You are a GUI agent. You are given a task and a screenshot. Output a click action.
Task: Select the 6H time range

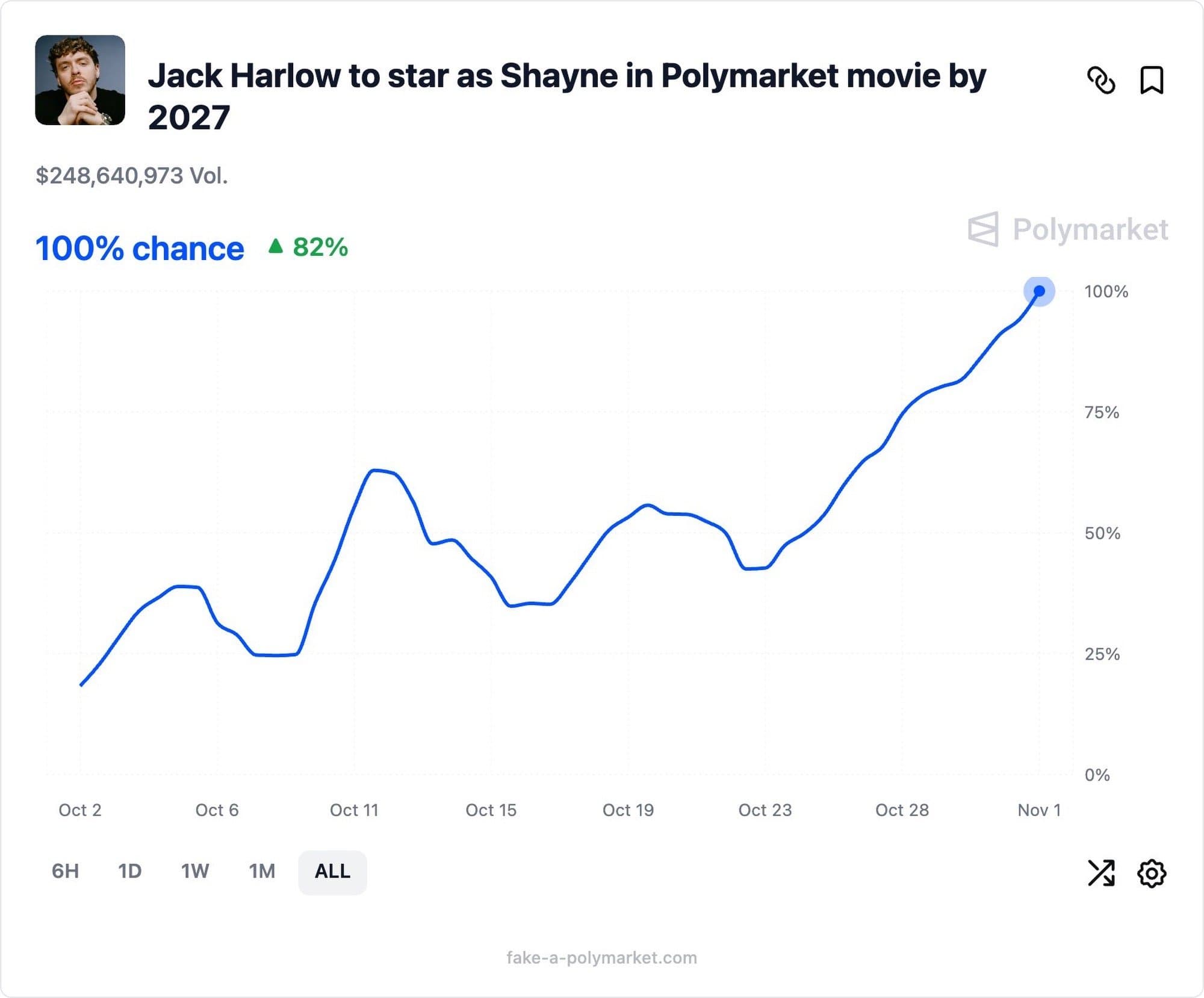point(65,871)
